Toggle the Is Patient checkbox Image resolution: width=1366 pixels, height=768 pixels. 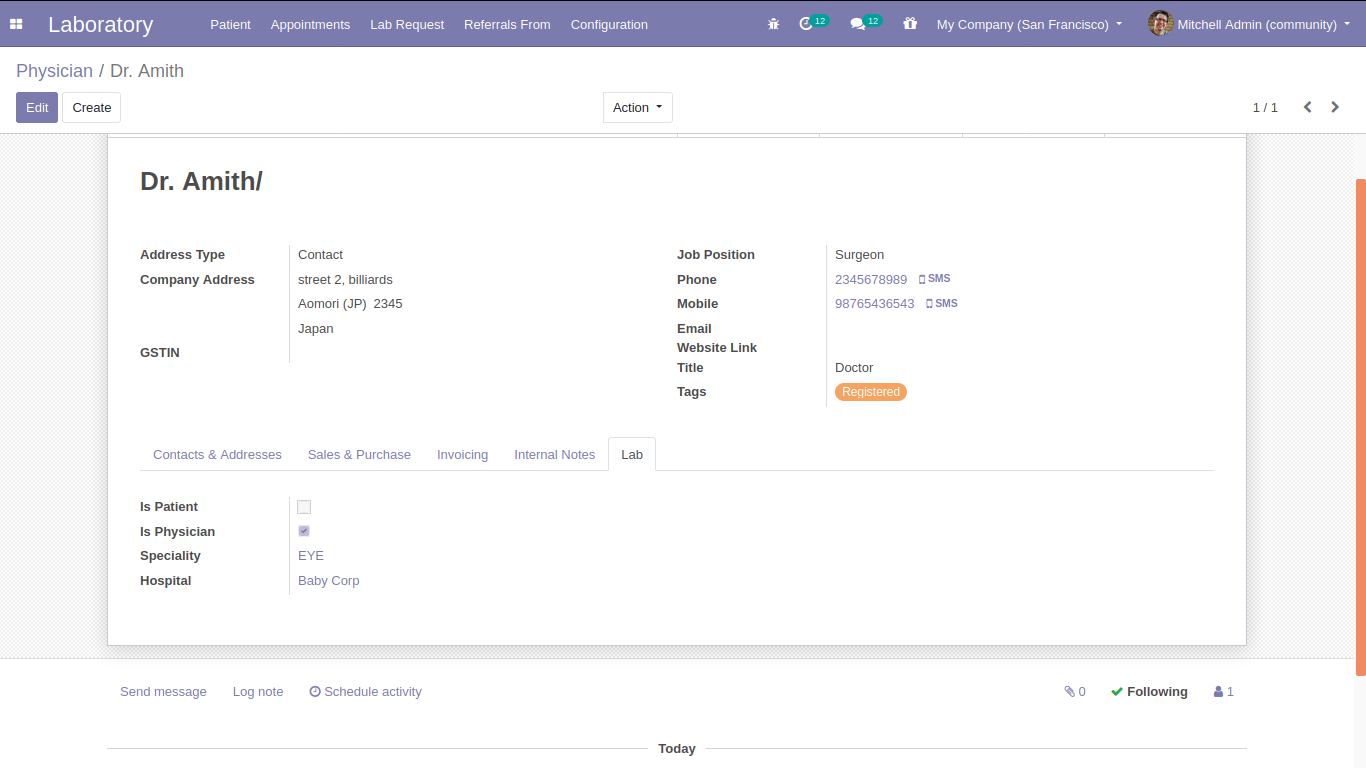[304, 507]
